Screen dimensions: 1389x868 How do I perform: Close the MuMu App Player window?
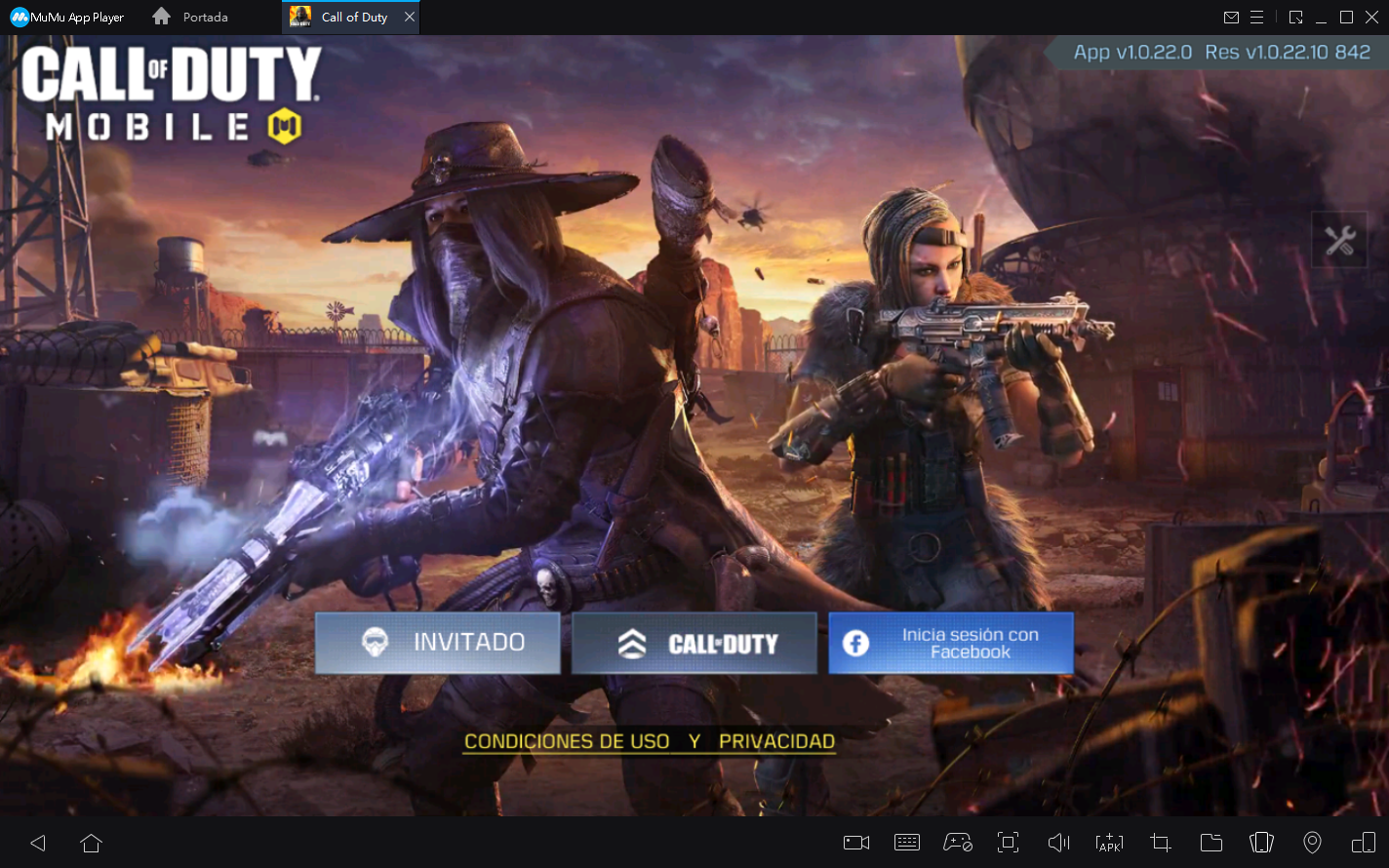1371,18
